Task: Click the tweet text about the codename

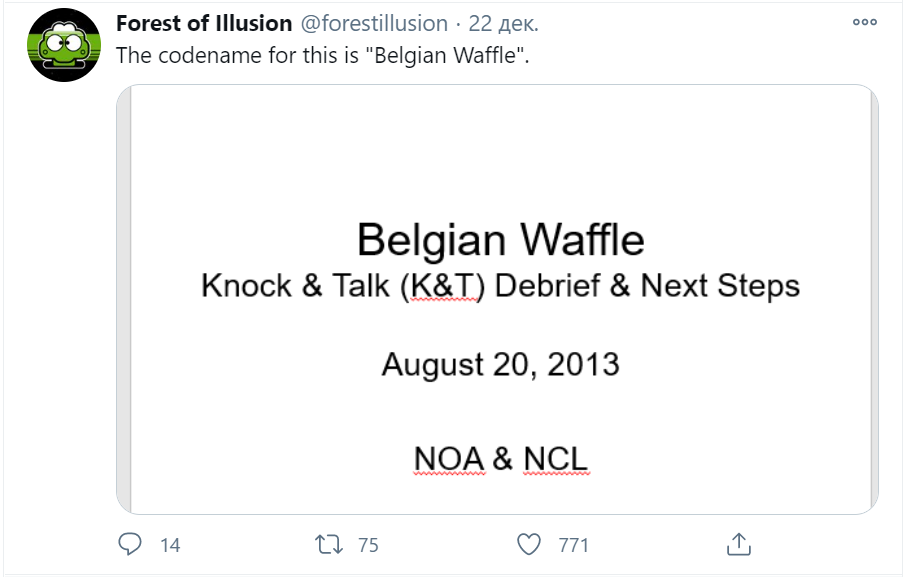Action: tap(322, 55)
